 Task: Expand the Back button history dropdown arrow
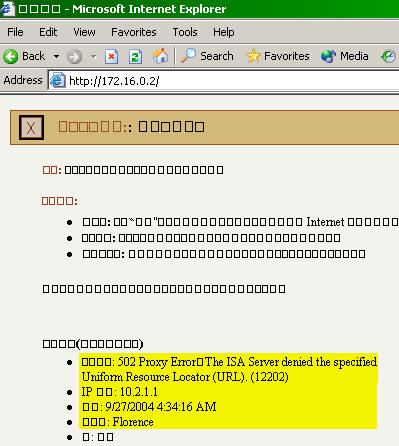point(56,56)
